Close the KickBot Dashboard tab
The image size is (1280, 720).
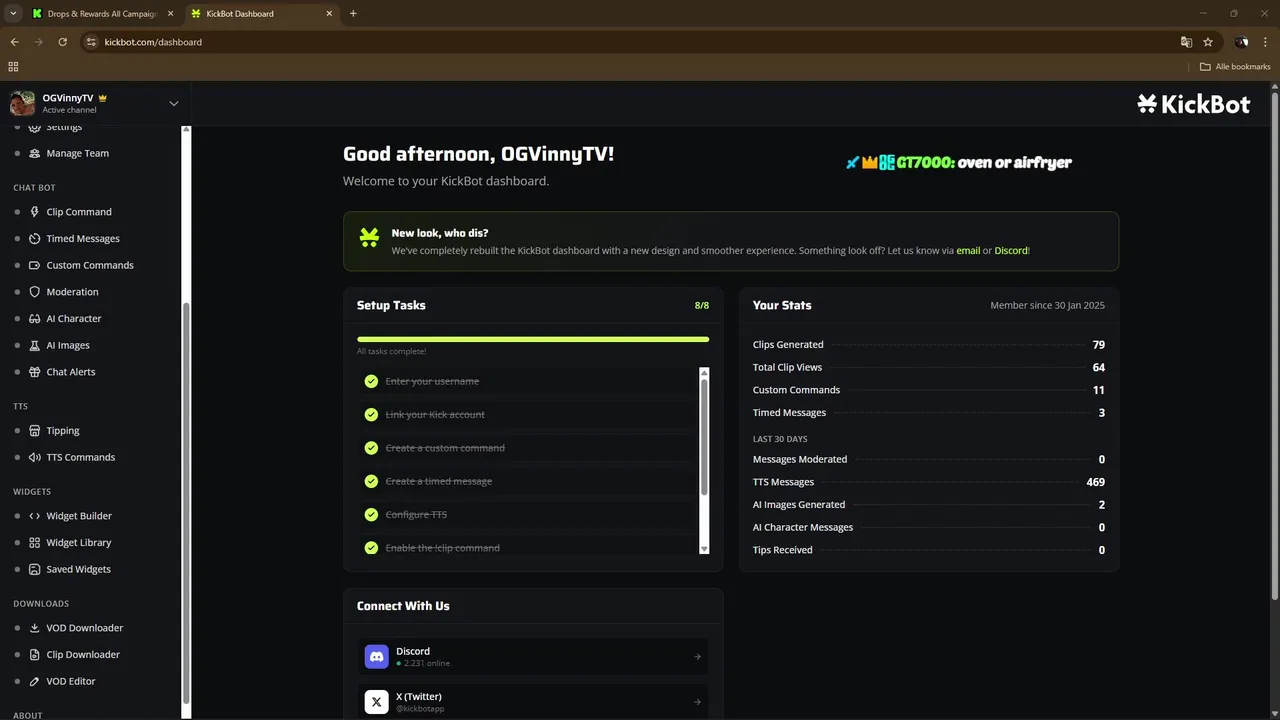pos(330,14)
